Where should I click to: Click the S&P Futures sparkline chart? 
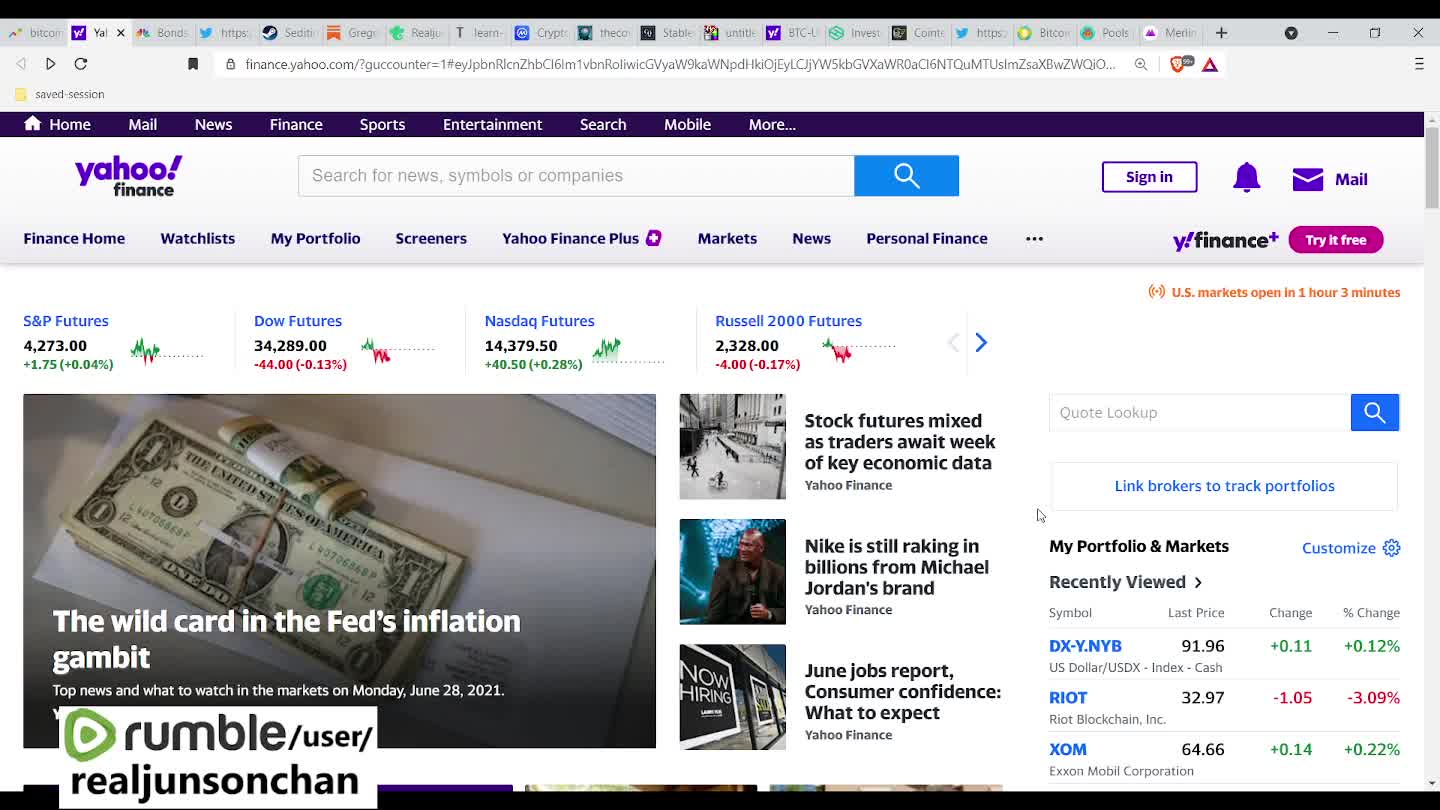click(167, 351)
